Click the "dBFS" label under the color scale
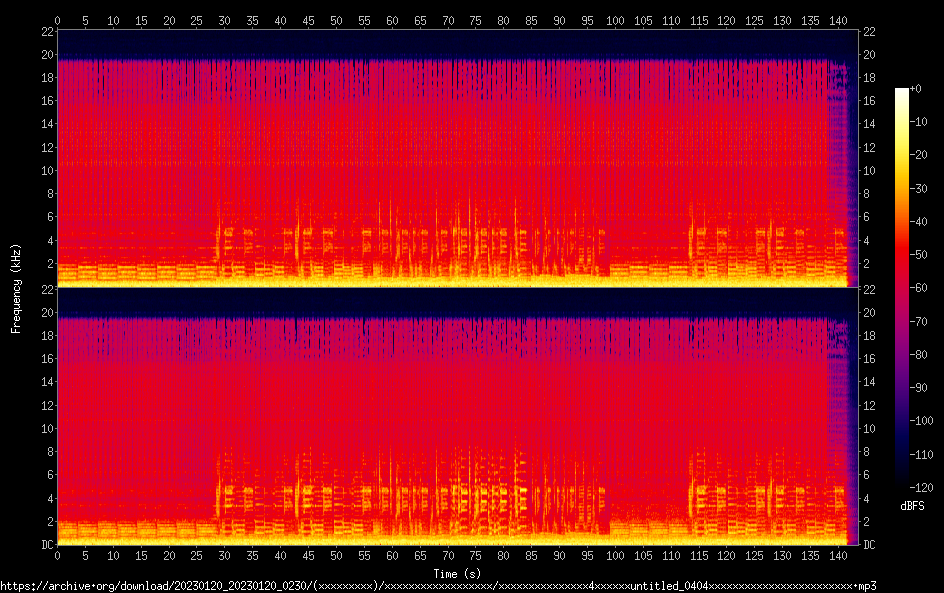The width and height of the screenshot is (944, 593). coord(912,507)
